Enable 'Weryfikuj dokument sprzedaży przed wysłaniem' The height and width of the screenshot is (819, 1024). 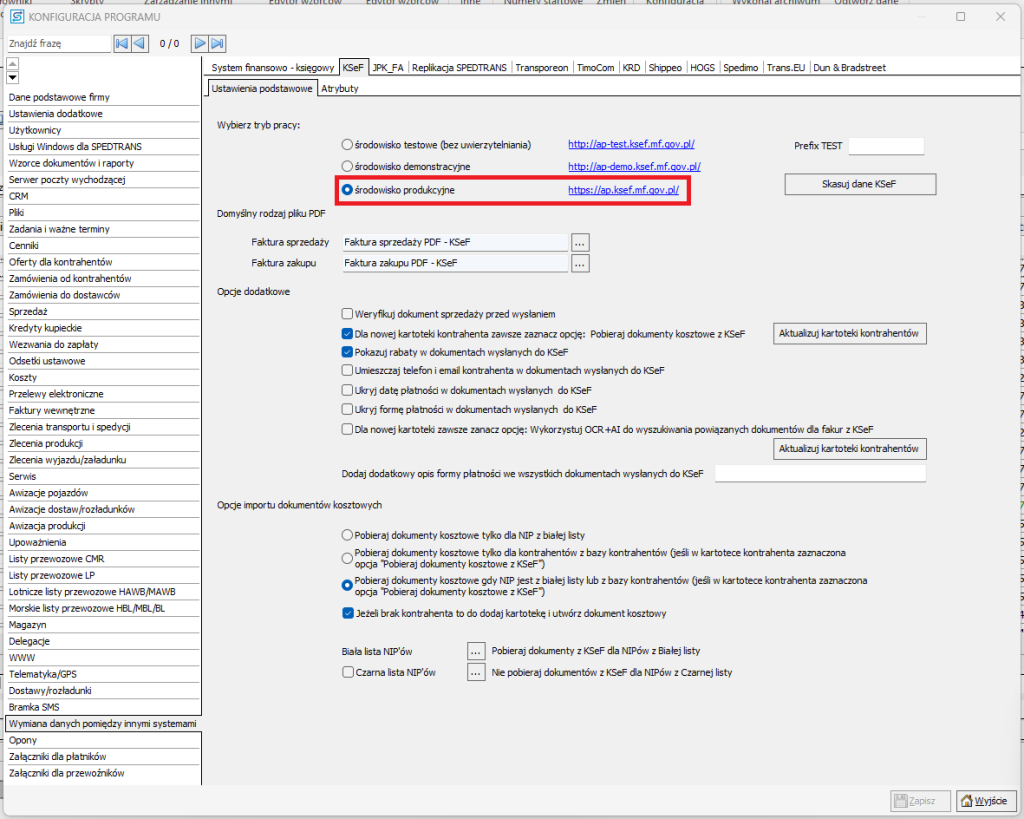(347, 313)
